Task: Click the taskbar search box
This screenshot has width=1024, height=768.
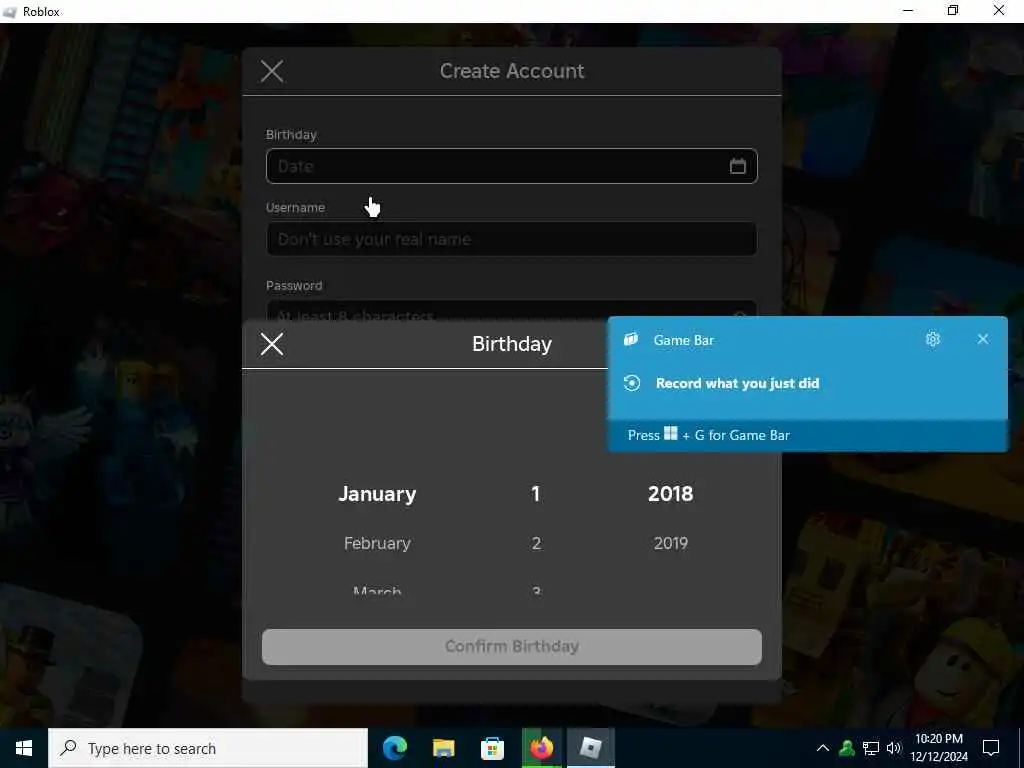Action: (x=208, y=748)
